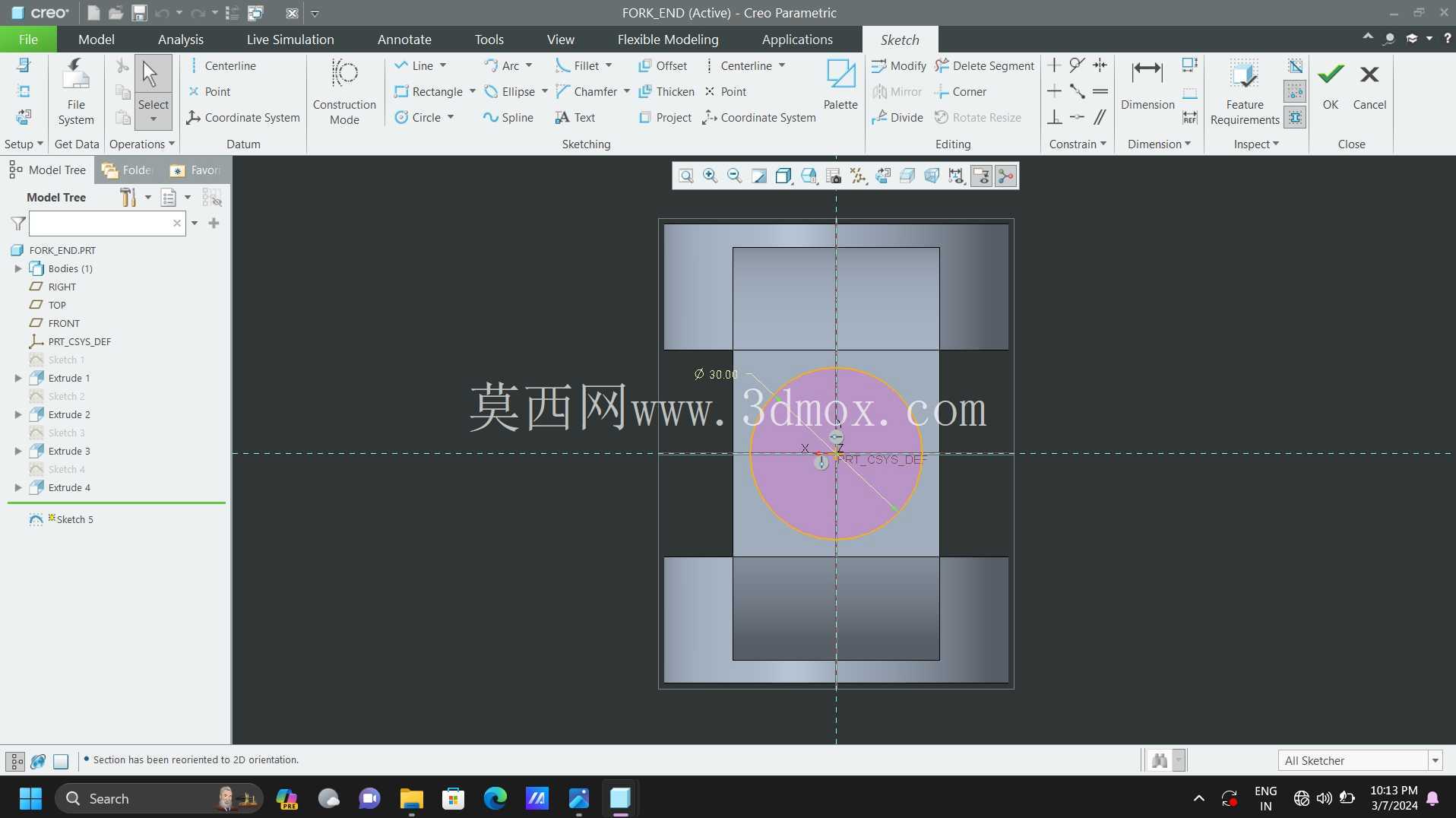Click the Palette icon
1456x818 pixels.
click(x=840, y=84)
